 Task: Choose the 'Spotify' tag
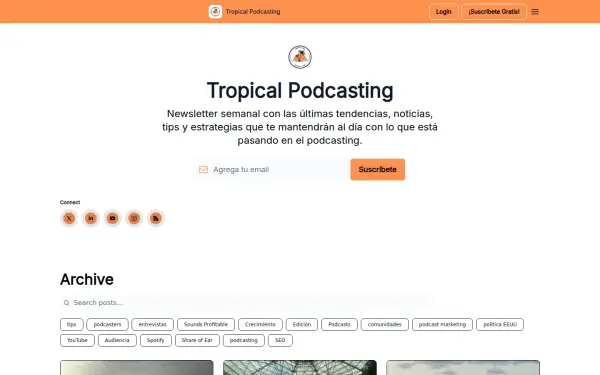pyautogui.click(x=156, y=341)
